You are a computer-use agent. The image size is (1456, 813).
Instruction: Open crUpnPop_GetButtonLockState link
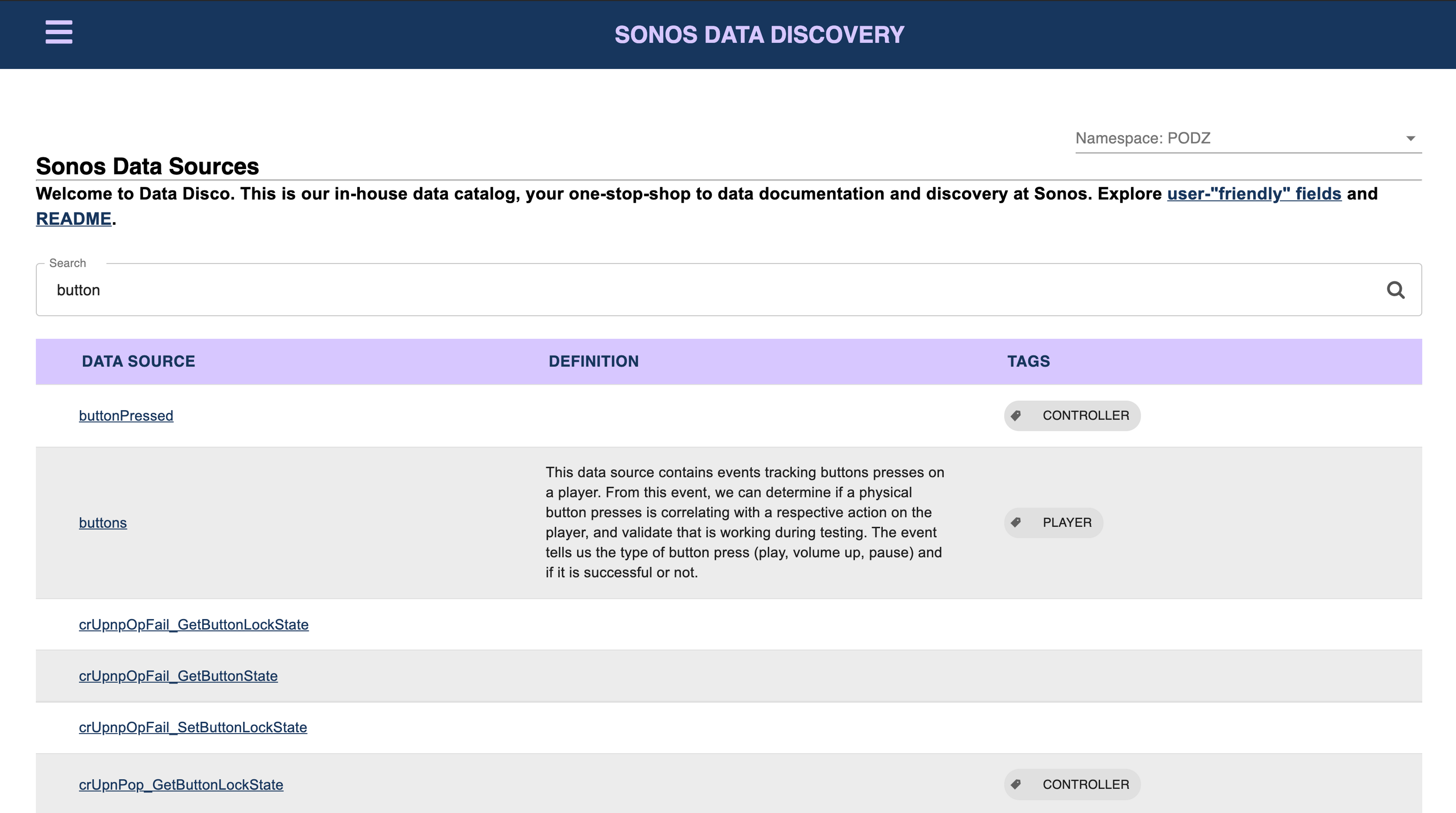pos(181,785)
